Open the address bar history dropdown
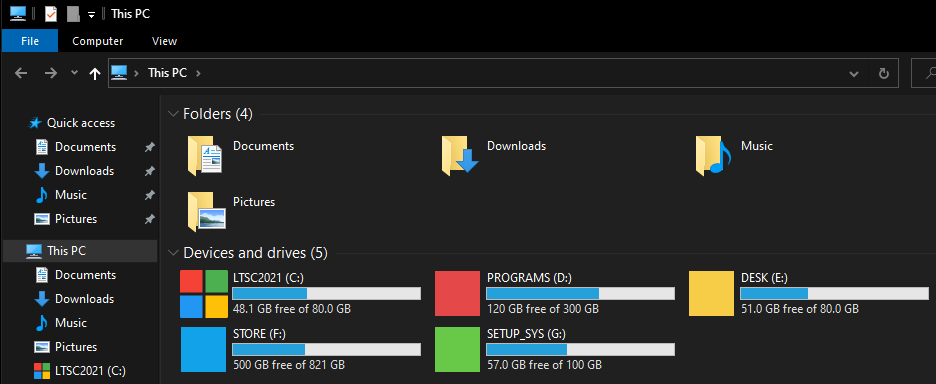Image resolution: width=936 pixels, height=384 pixels. (854, 73)
